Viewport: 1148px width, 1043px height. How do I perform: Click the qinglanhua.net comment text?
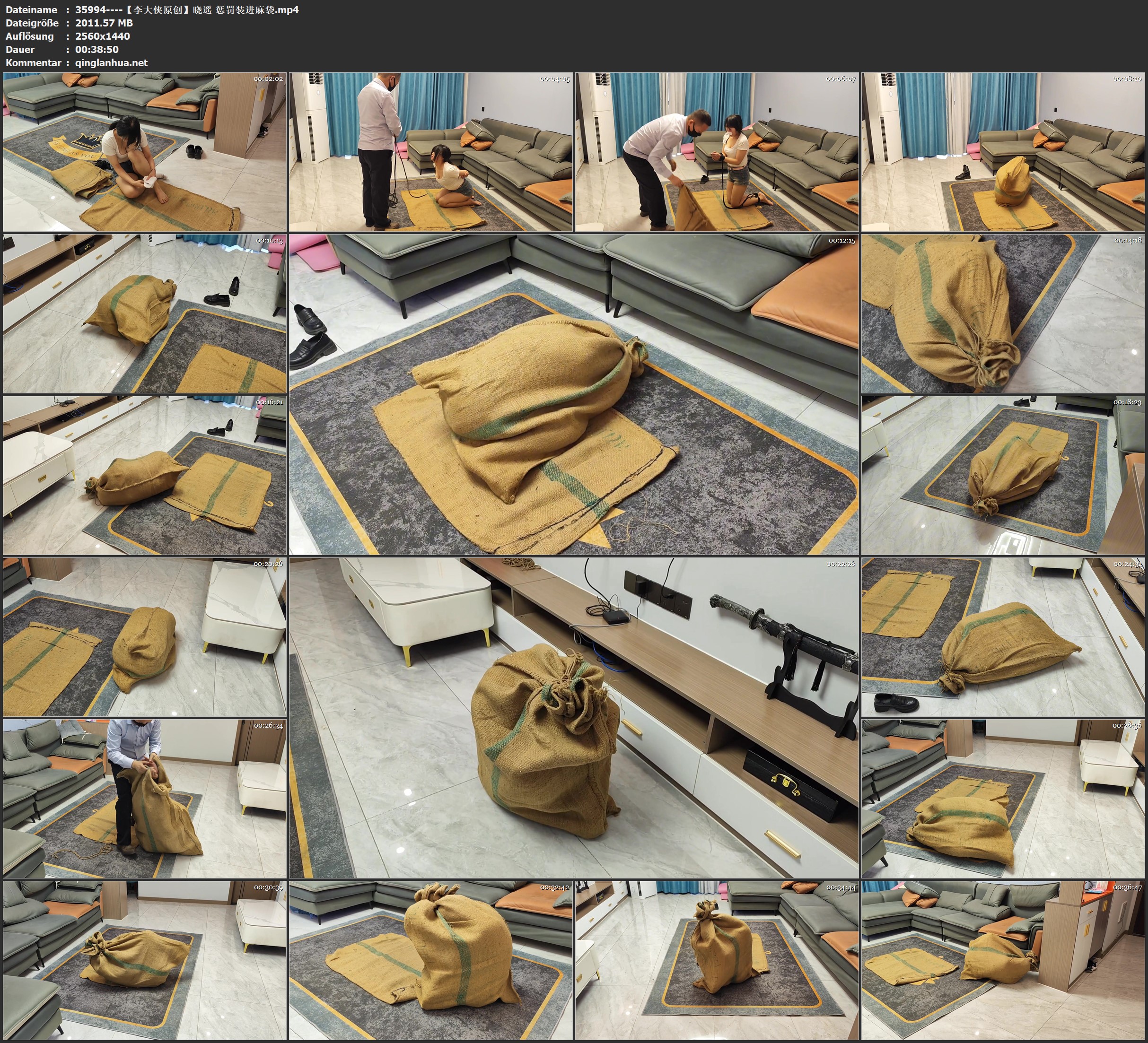click(111, 62)
